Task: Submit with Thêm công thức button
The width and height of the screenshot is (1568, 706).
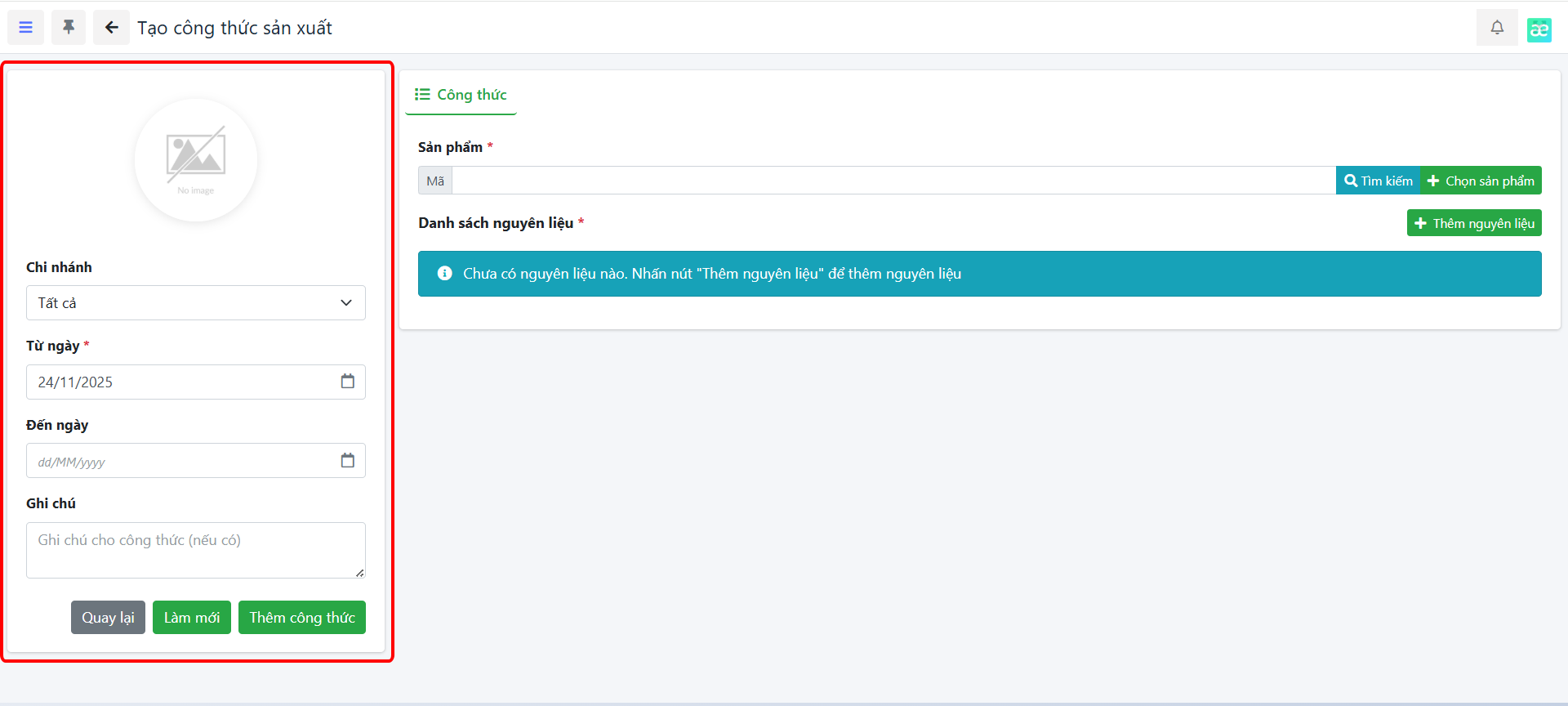Action: click(302, 618)
